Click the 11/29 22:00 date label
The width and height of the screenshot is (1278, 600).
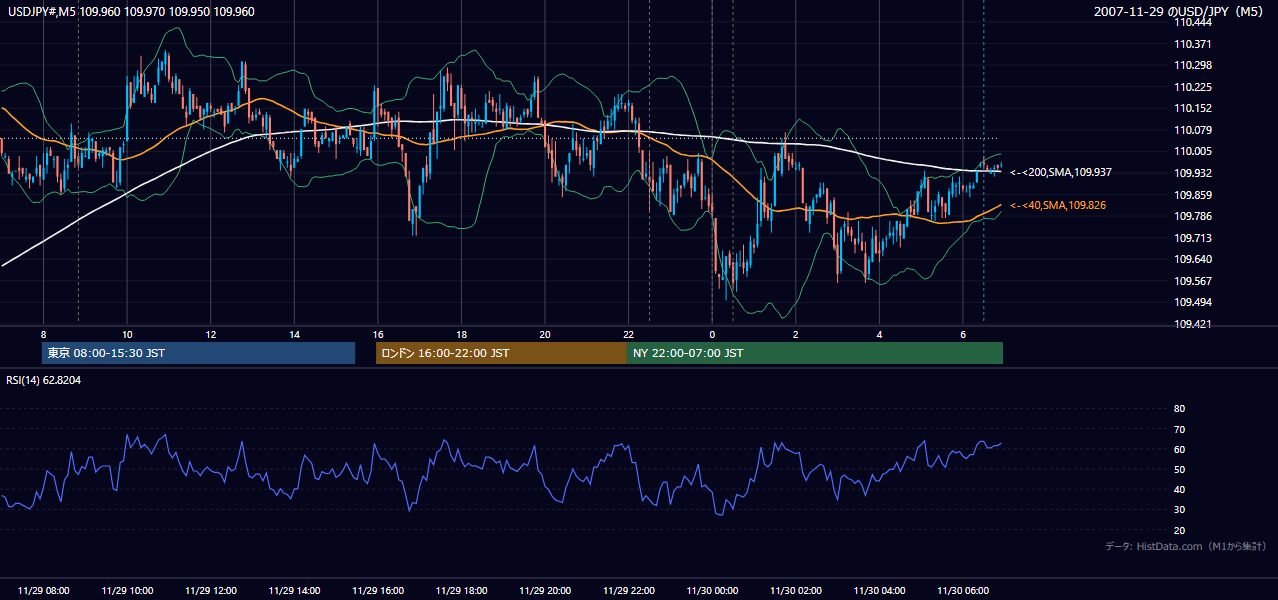pyautogui.click(x=628, y=591)
